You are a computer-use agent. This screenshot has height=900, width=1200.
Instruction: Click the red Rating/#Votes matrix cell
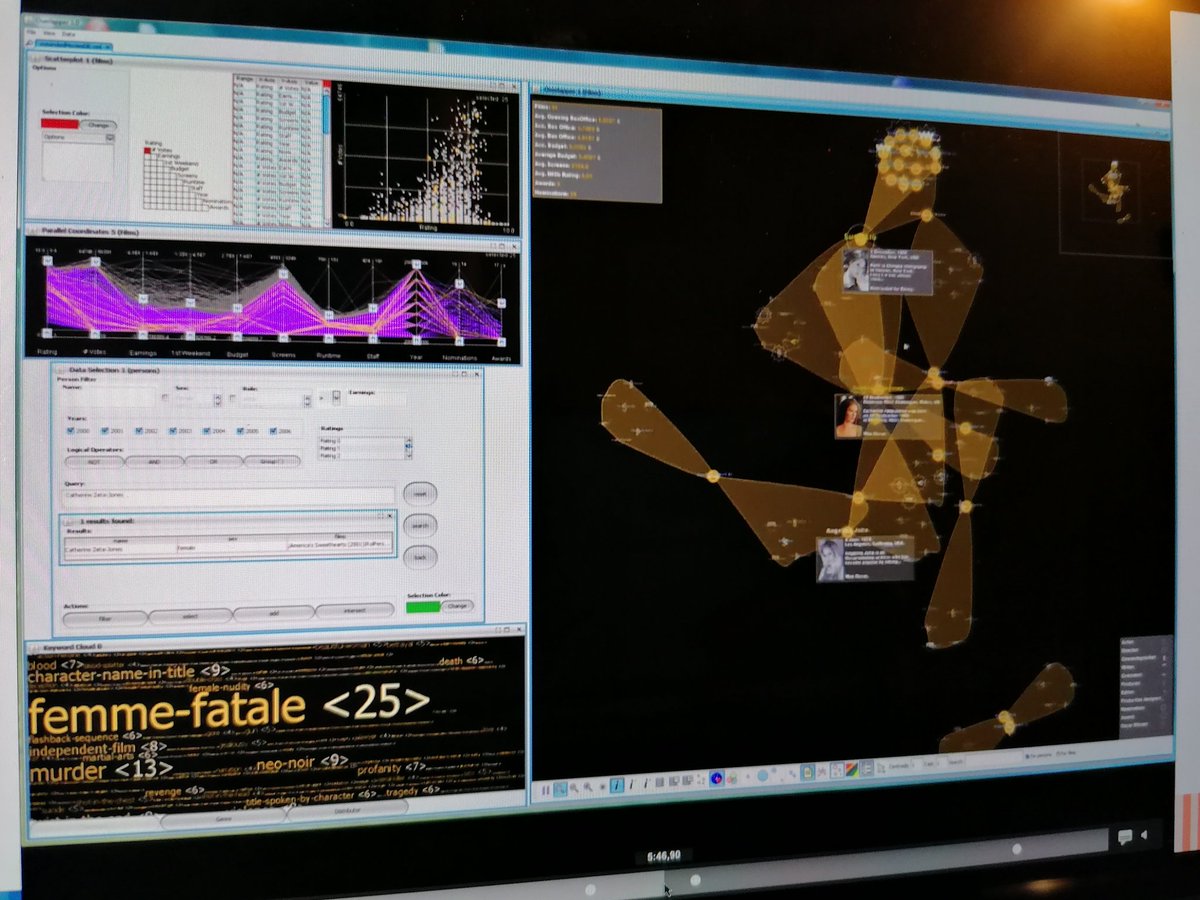pyautogui.click(x=147, y=151)
